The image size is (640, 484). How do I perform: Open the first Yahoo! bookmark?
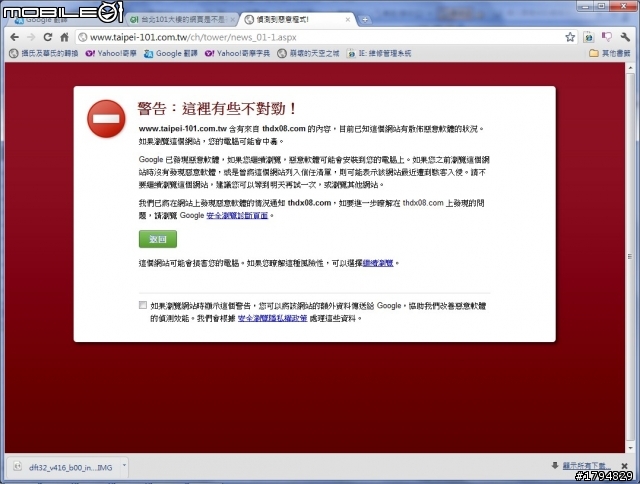pyautogui.click(x=111, y=53)
